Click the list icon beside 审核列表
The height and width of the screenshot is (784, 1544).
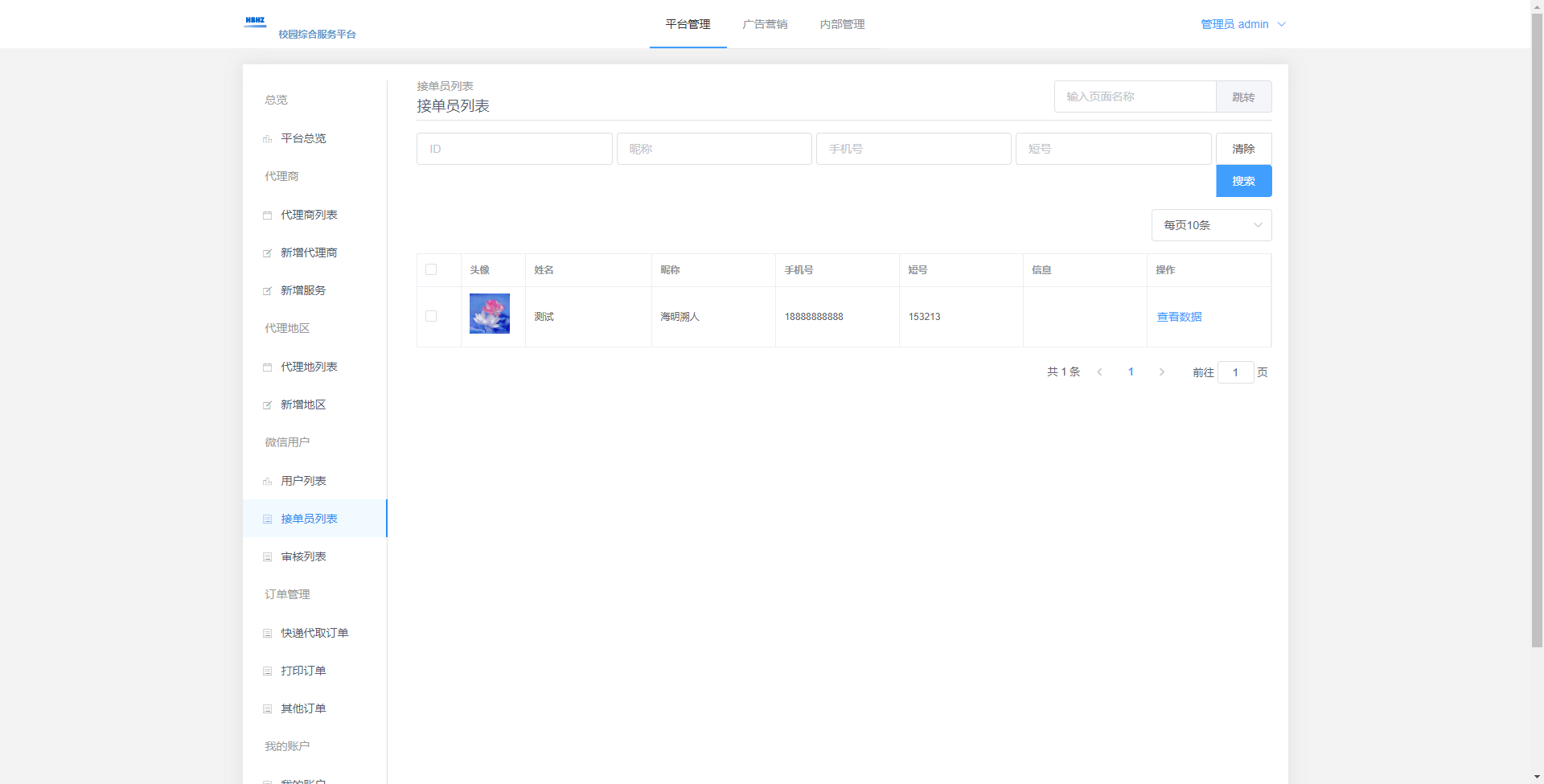pos(267,557)
